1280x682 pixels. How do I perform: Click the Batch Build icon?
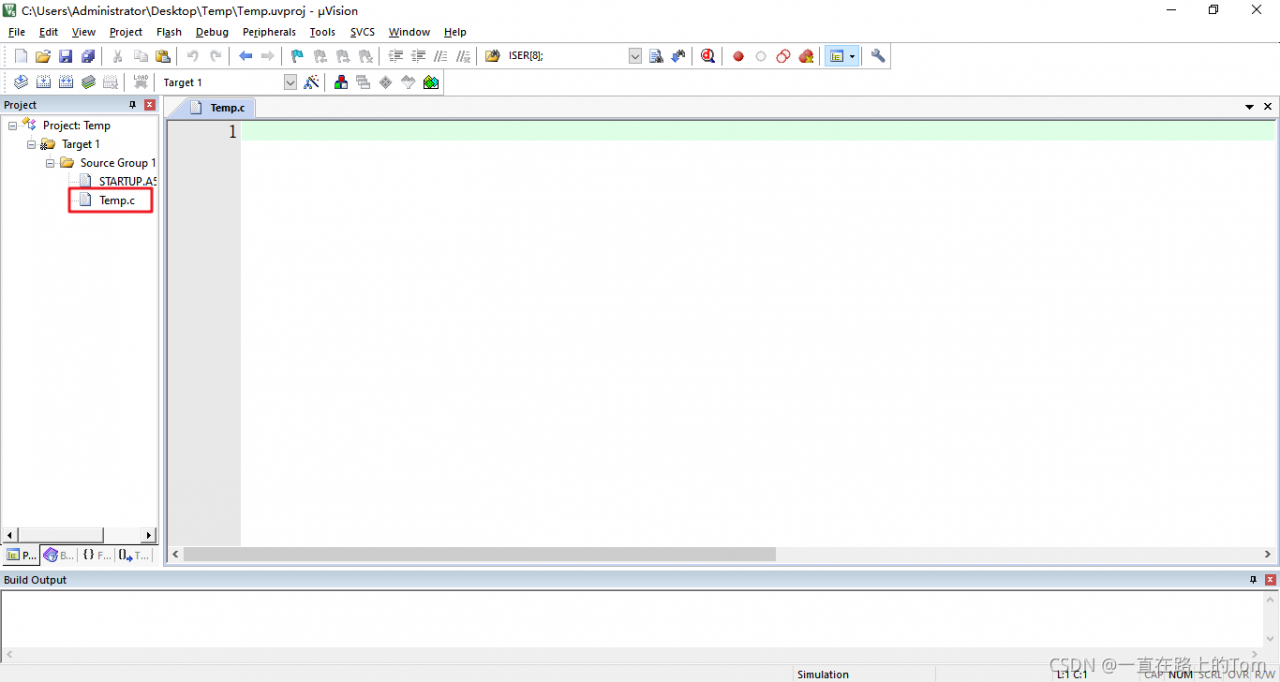pyautogui.click(x=88, y=82)
